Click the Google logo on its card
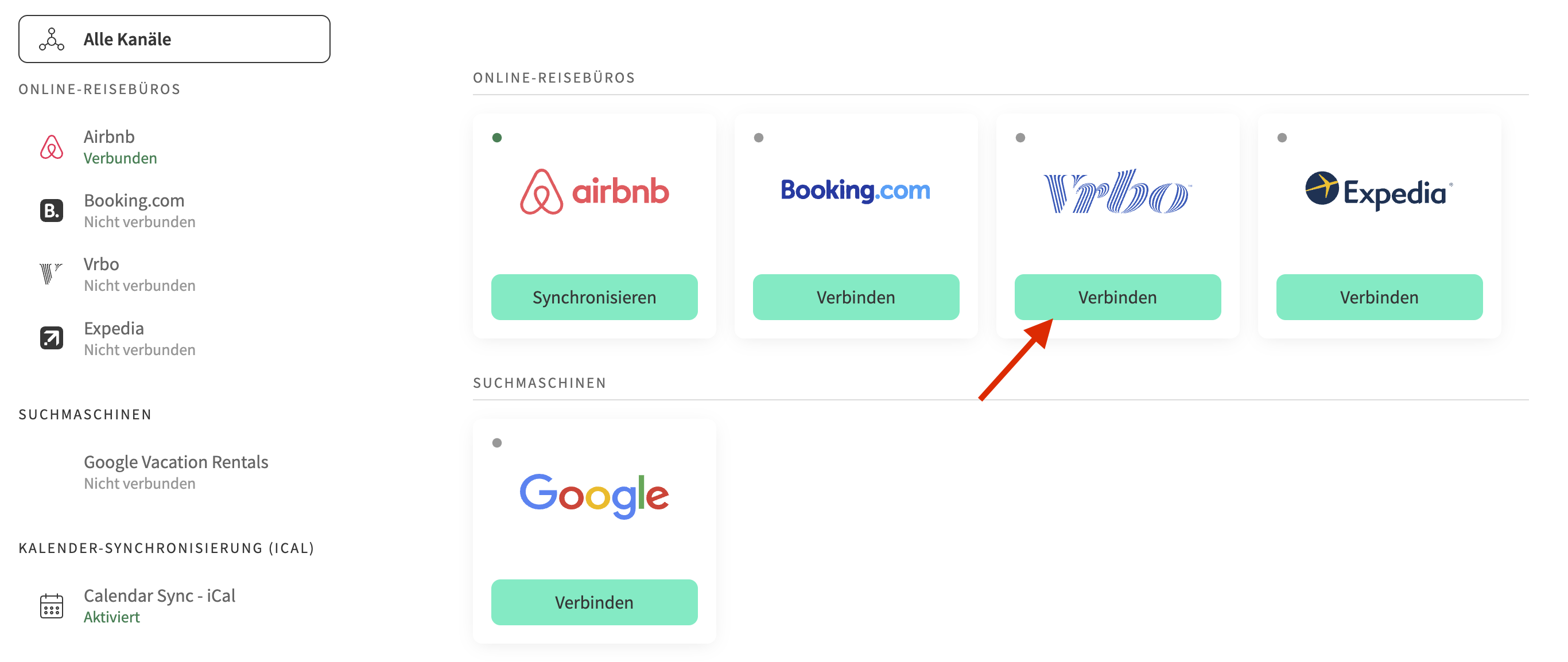This screenshot has width=1568, height=662. 594,496
